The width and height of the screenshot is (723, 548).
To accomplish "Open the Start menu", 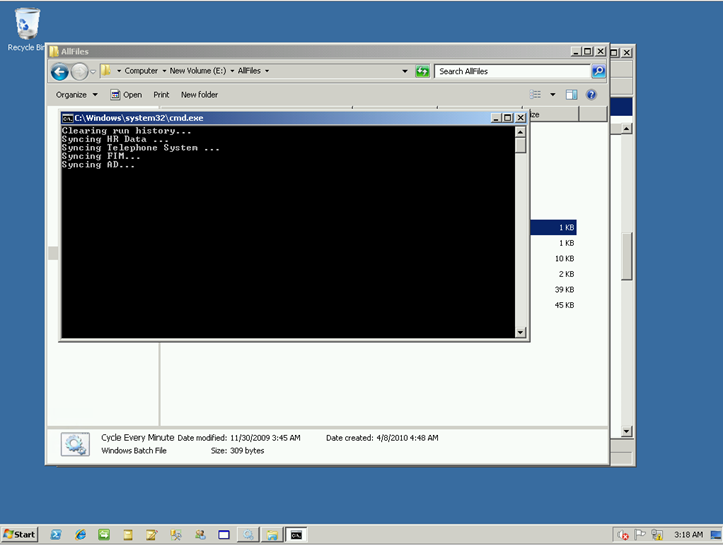I will coord(19,535).
